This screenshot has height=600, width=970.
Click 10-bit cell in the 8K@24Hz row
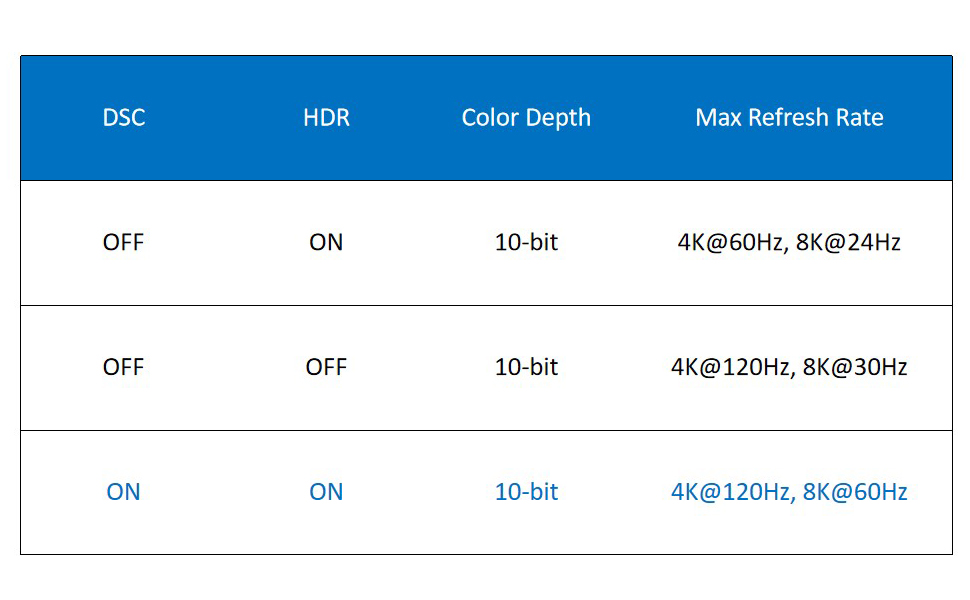(x=526, y=243)
